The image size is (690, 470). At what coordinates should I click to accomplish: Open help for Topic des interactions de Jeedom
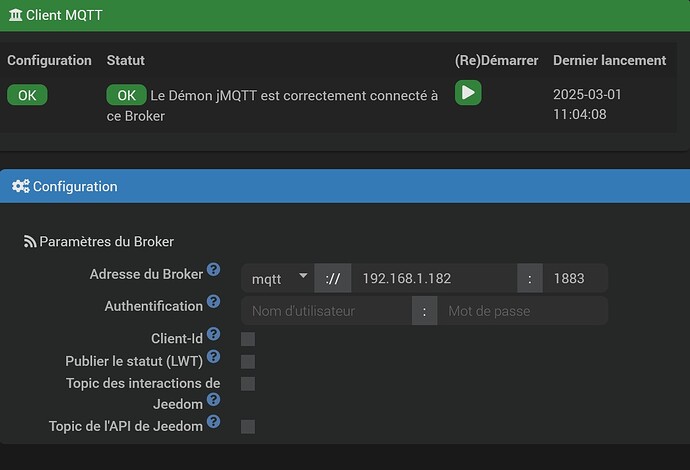click(213, 400)
